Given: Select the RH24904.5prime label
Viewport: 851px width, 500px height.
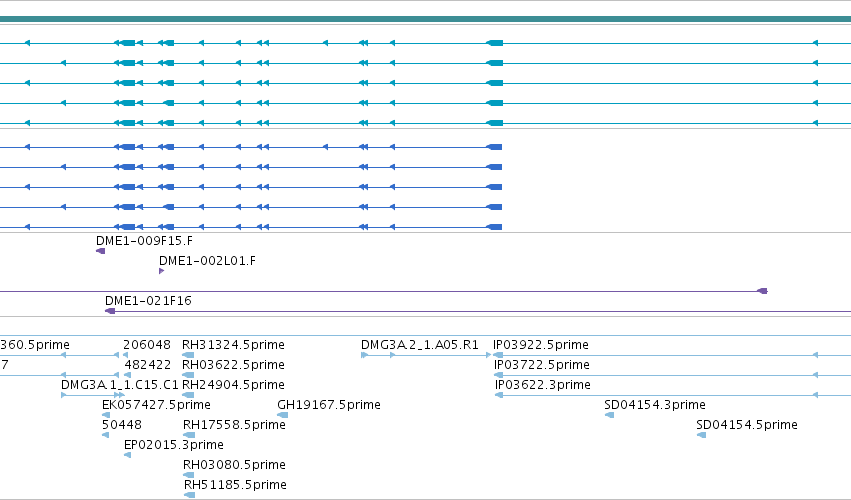Looking at the screenshot, I should tap(233, 385).
